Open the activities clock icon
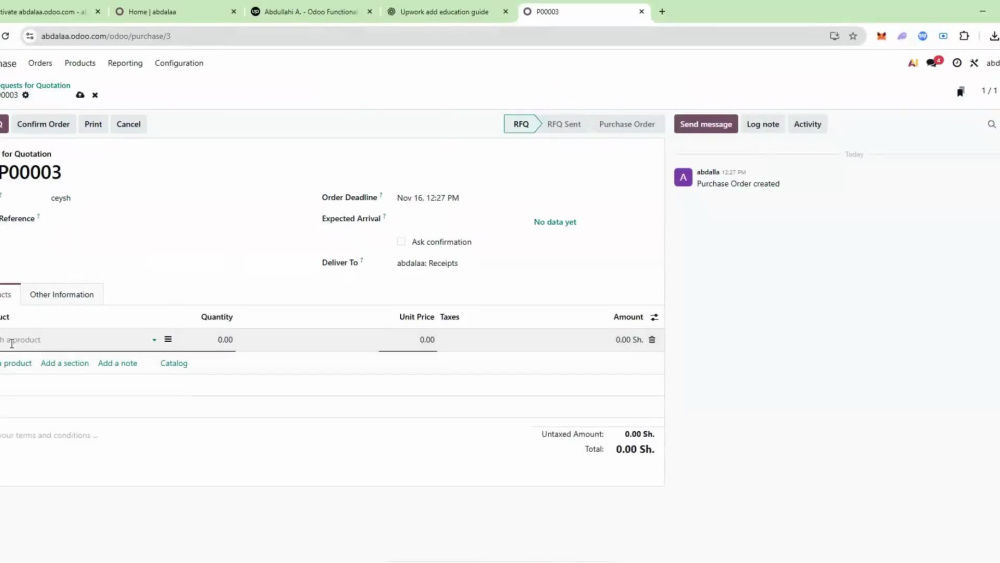This screenshot has width=1000, height=563. coord(957,62)
